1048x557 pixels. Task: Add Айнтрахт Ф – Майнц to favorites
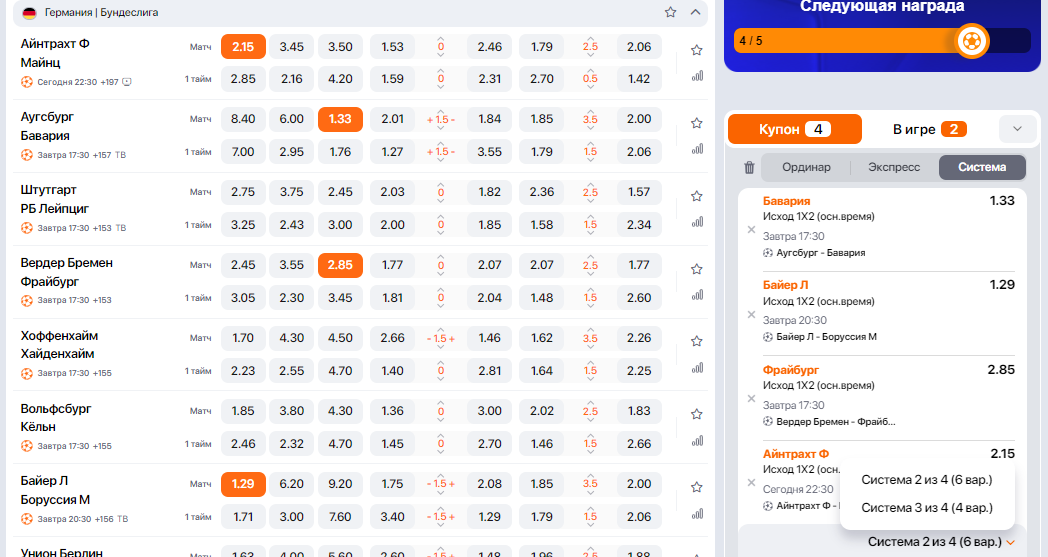[x=696, y=50]
